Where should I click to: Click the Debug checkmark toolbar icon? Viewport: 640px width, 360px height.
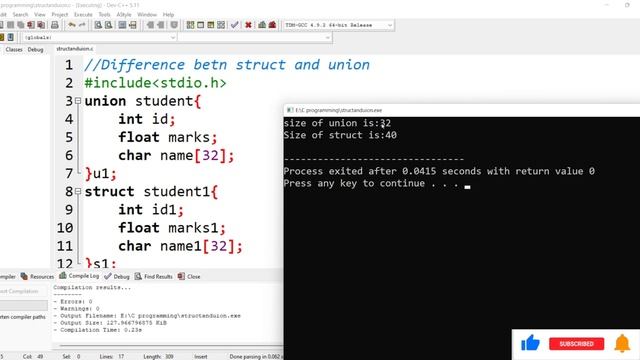(234, 25)
